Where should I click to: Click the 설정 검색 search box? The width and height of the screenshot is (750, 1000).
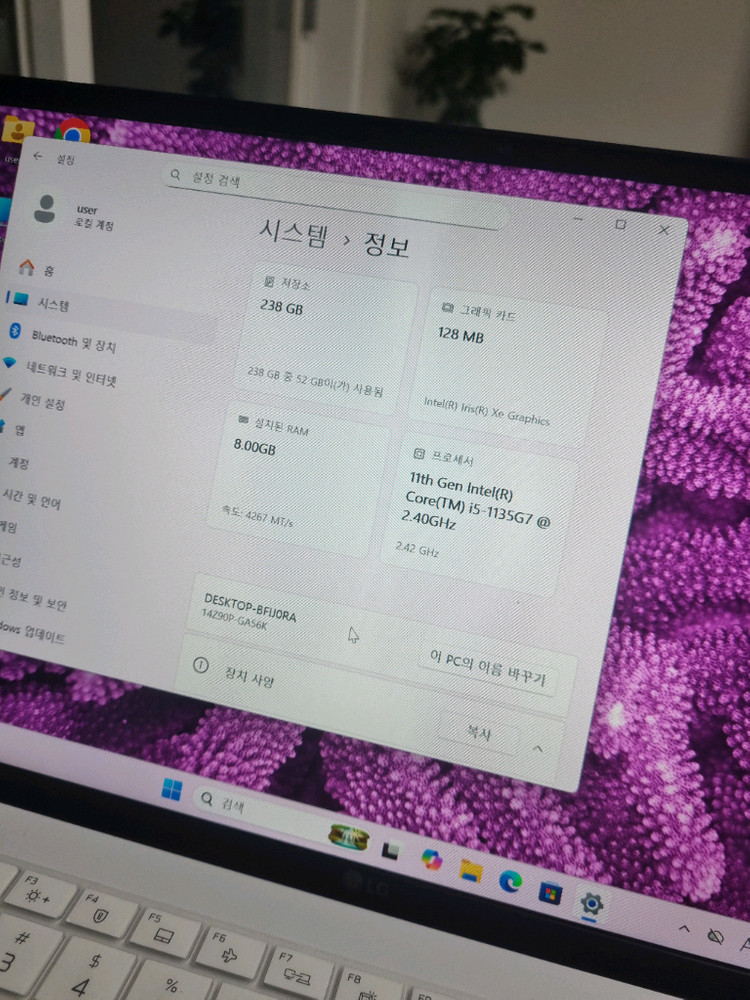pos(330,188)
